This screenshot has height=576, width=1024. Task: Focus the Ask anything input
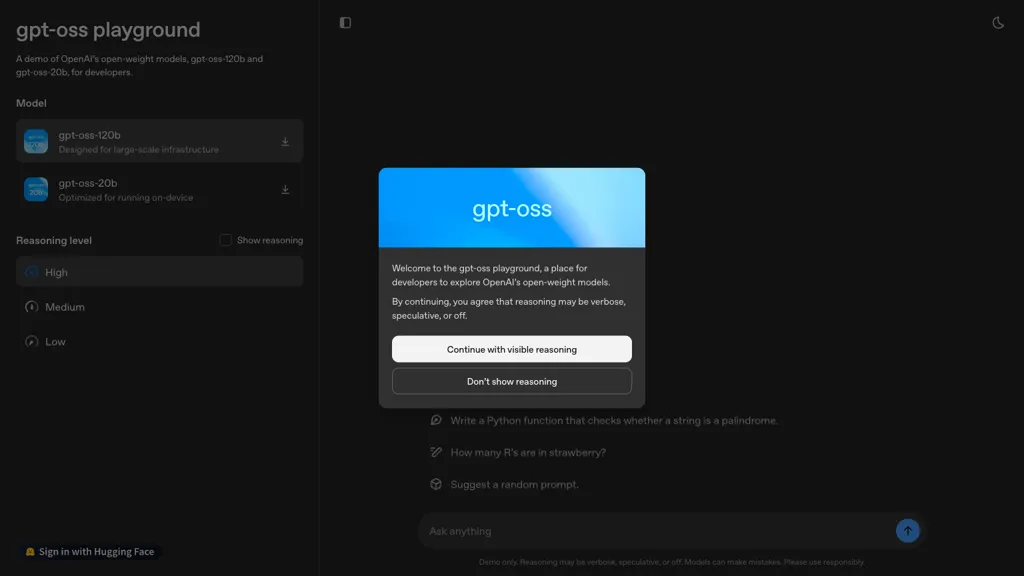[658, 531]
